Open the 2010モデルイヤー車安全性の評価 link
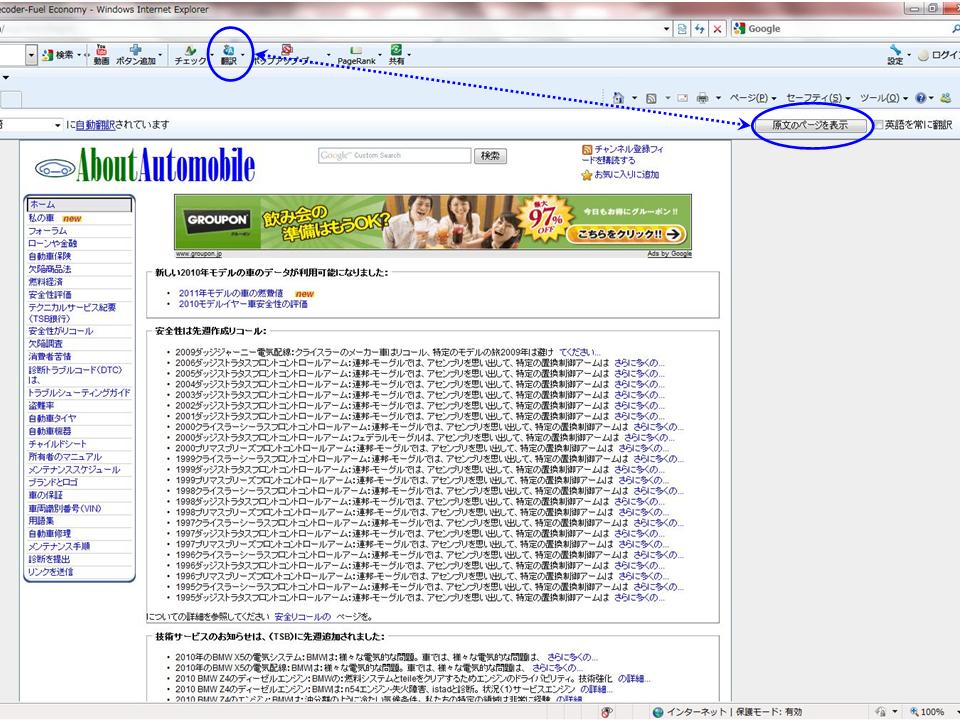Image resolution: width=960 pixels, height=720 pixels. click(x=243, y=304)
